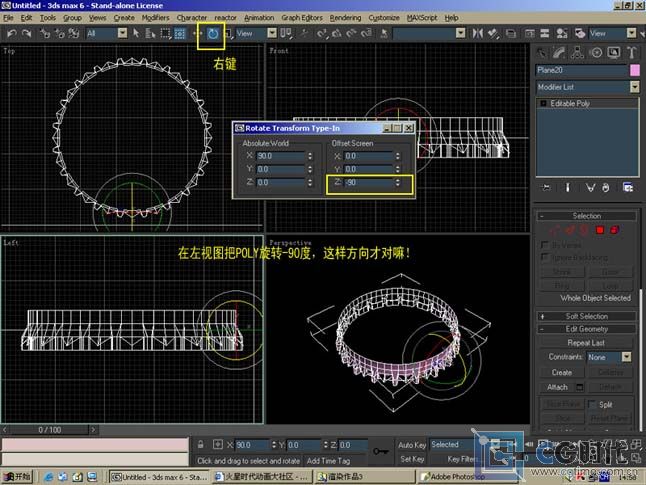646x485 pixels.
Task: Click the Attach button
Action: (557, 387)
